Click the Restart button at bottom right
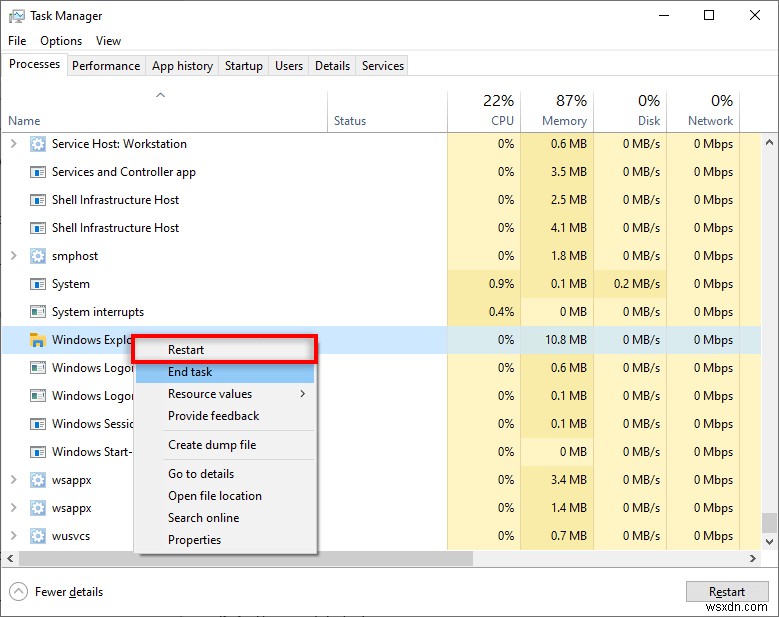 (727, 592)
